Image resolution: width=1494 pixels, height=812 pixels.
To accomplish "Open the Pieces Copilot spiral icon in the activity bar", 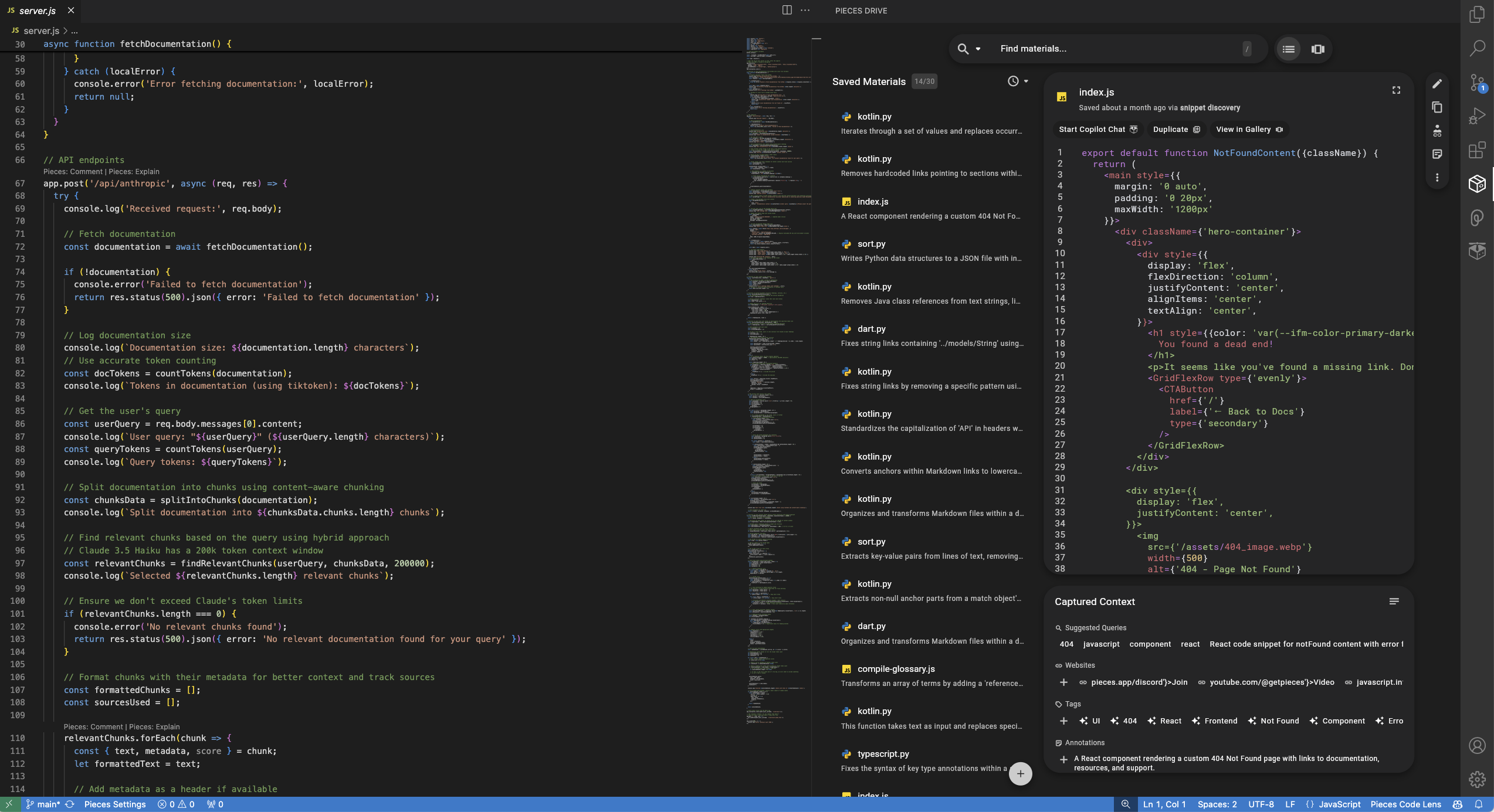I will tap(1477, 218).
